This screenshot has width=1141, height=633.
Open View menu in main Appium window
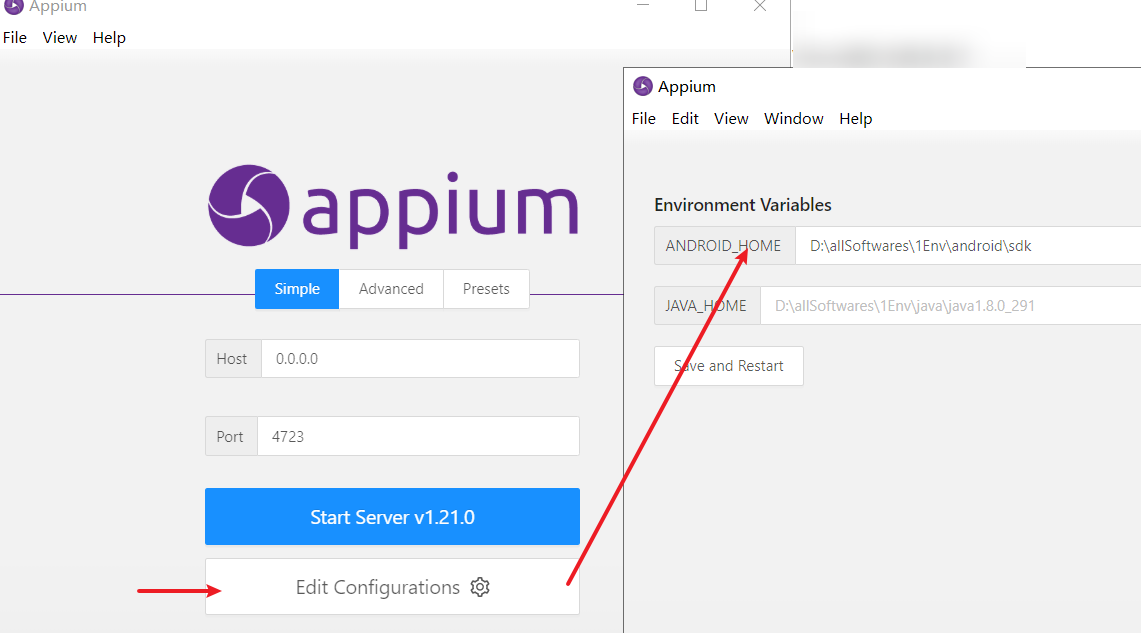pos(60,38)
